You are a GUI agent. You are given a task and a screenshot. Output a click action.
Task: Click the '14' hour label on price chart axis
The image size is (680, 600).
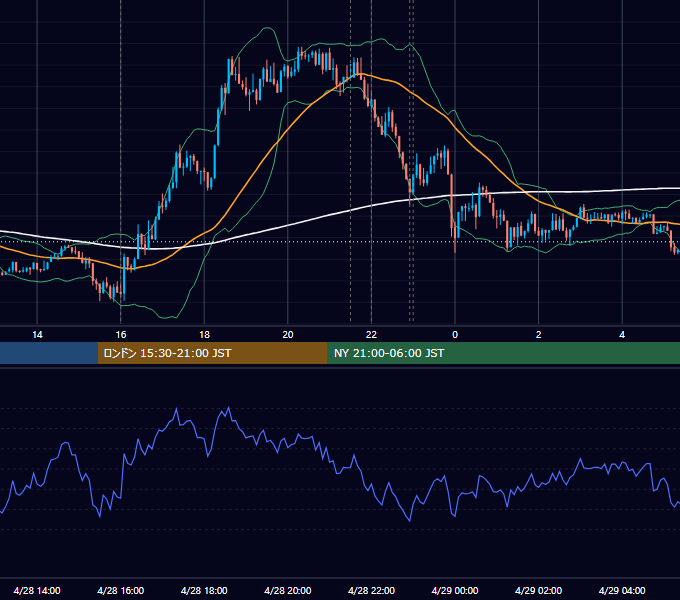[37, 335]
